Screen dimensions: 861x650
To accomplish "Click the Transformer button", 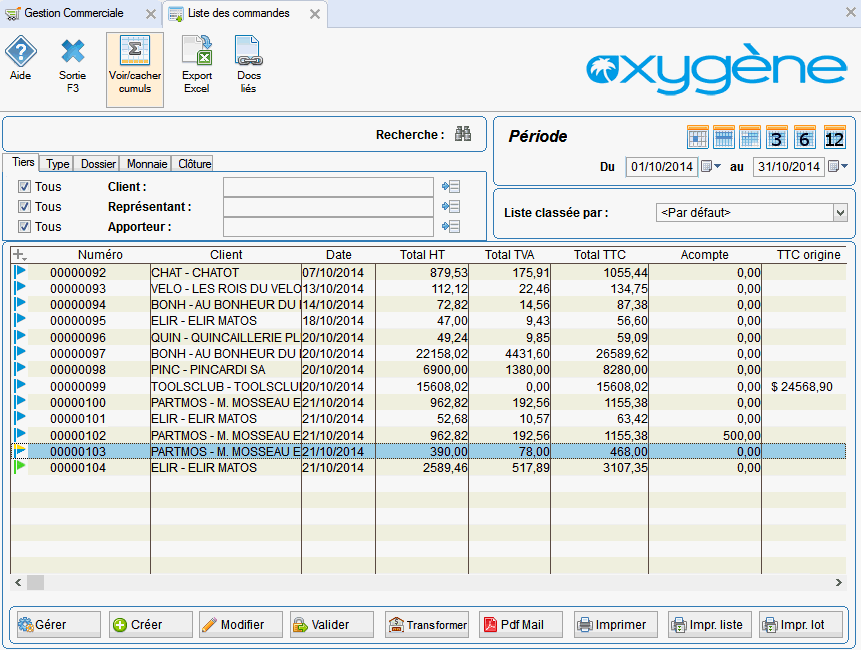I will (427, 625).
